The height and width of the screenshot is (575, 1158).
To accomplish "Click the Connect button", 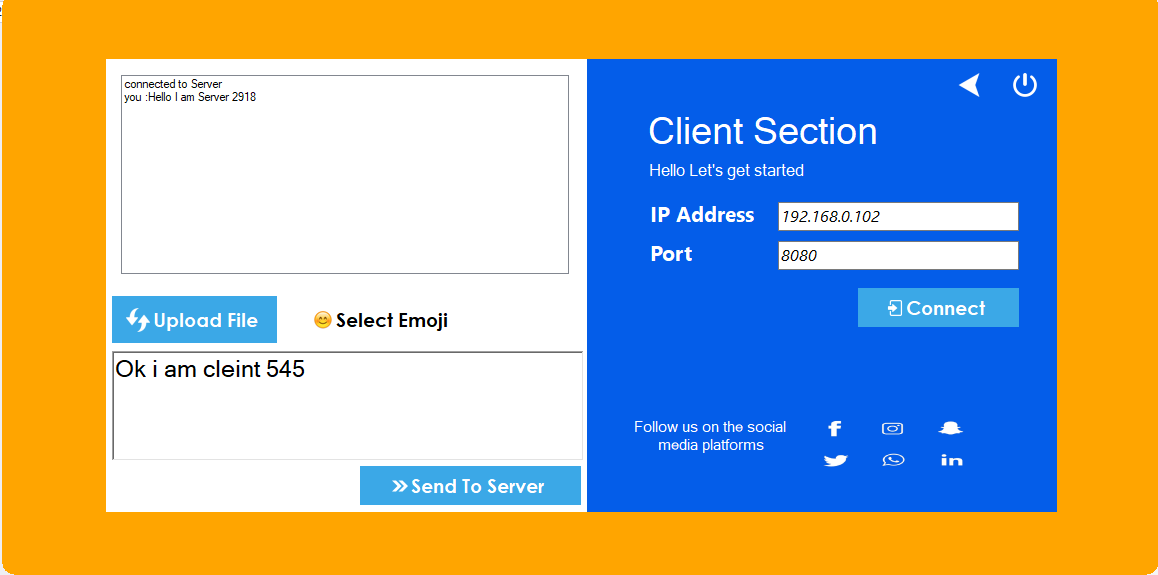I will (938, 308).
